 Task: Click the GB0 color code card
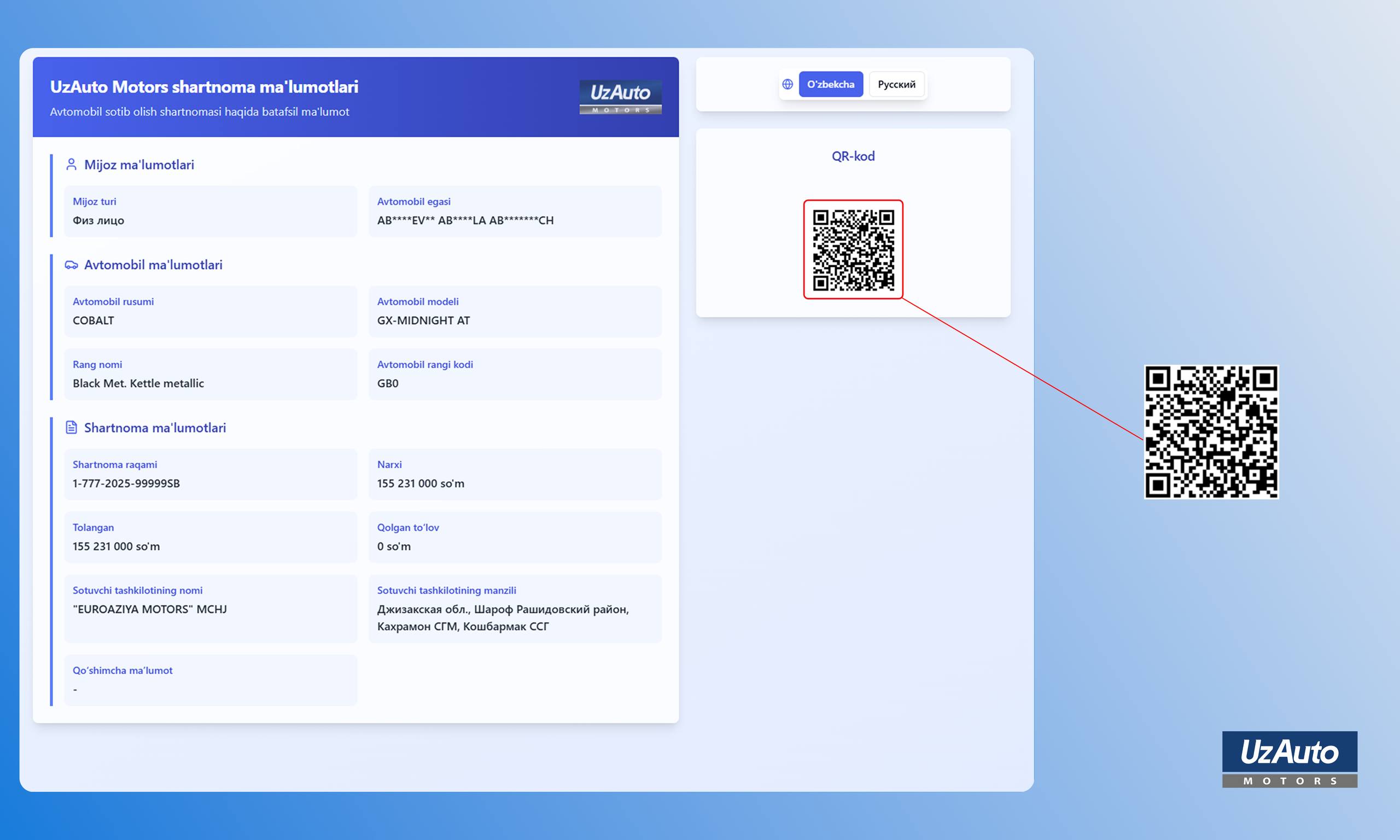(515, 374)
